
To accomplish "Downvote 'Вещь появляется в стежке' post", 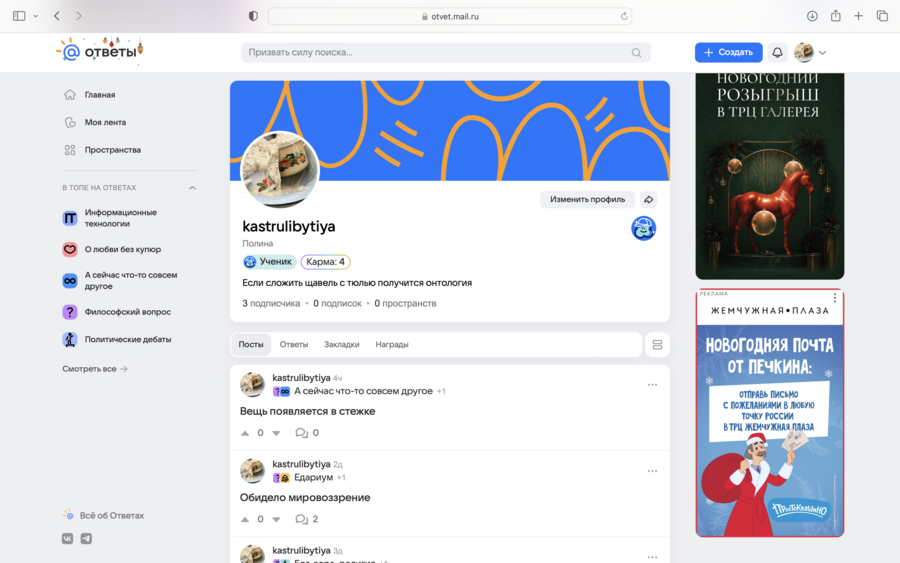I will pos(276,433).
